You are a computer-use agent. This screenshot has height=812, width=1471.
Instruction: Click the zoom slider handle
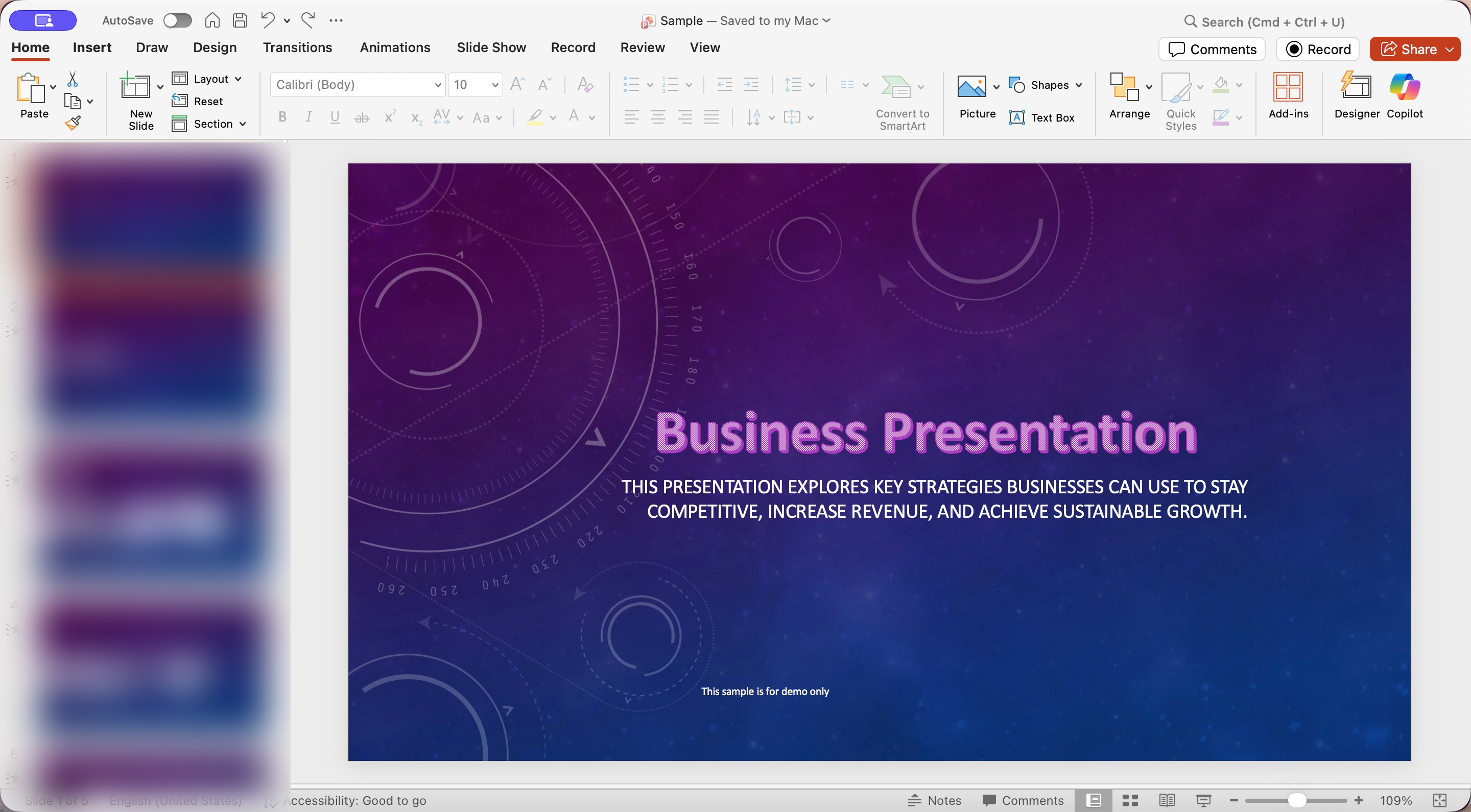[x=1297, y=800]
